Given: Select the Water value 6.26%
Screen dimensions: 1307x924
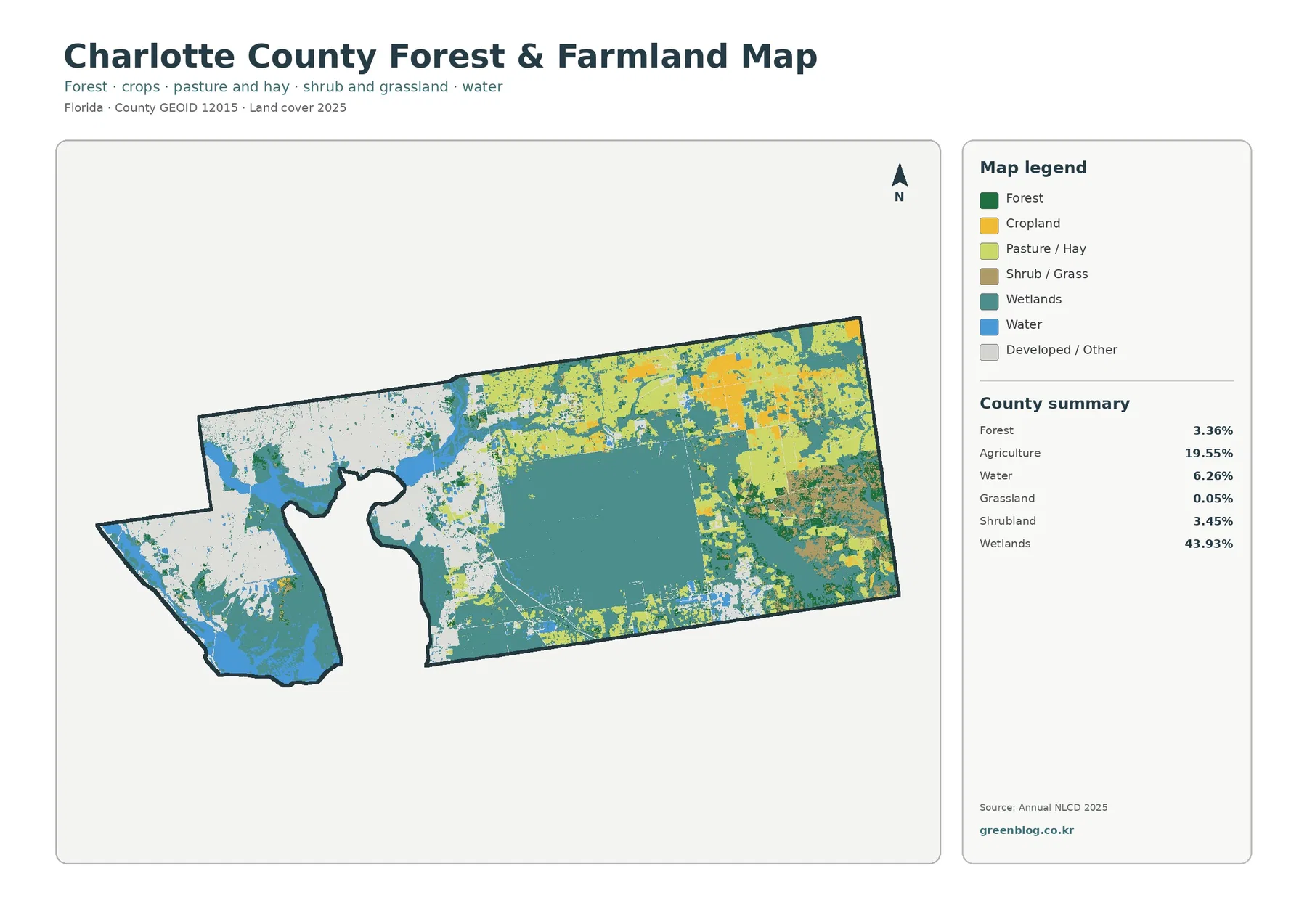Looking at the screenshot, I should point(1213,476).
